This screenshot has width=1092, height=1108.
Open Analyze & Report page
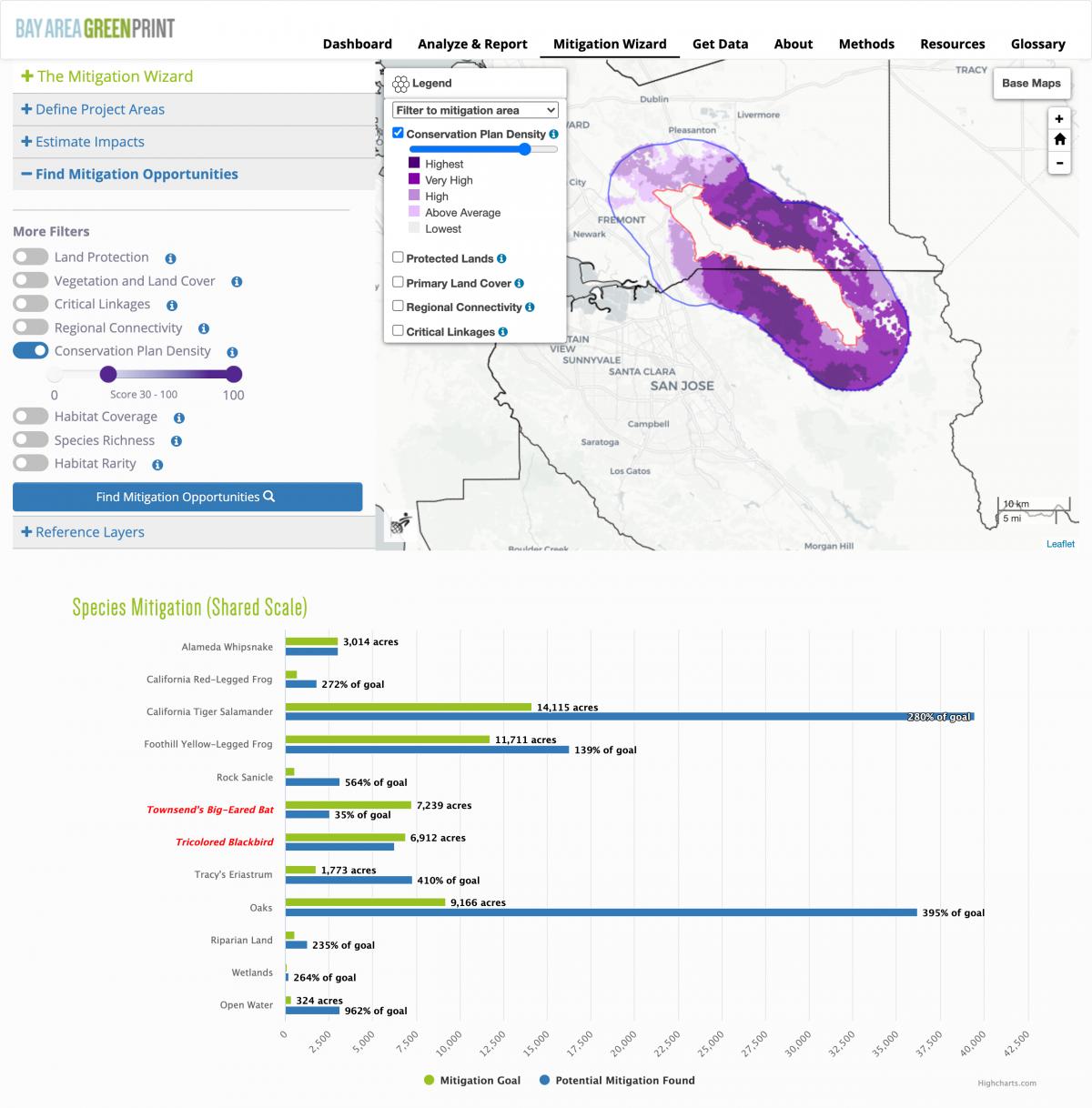(x=472, y=44)
